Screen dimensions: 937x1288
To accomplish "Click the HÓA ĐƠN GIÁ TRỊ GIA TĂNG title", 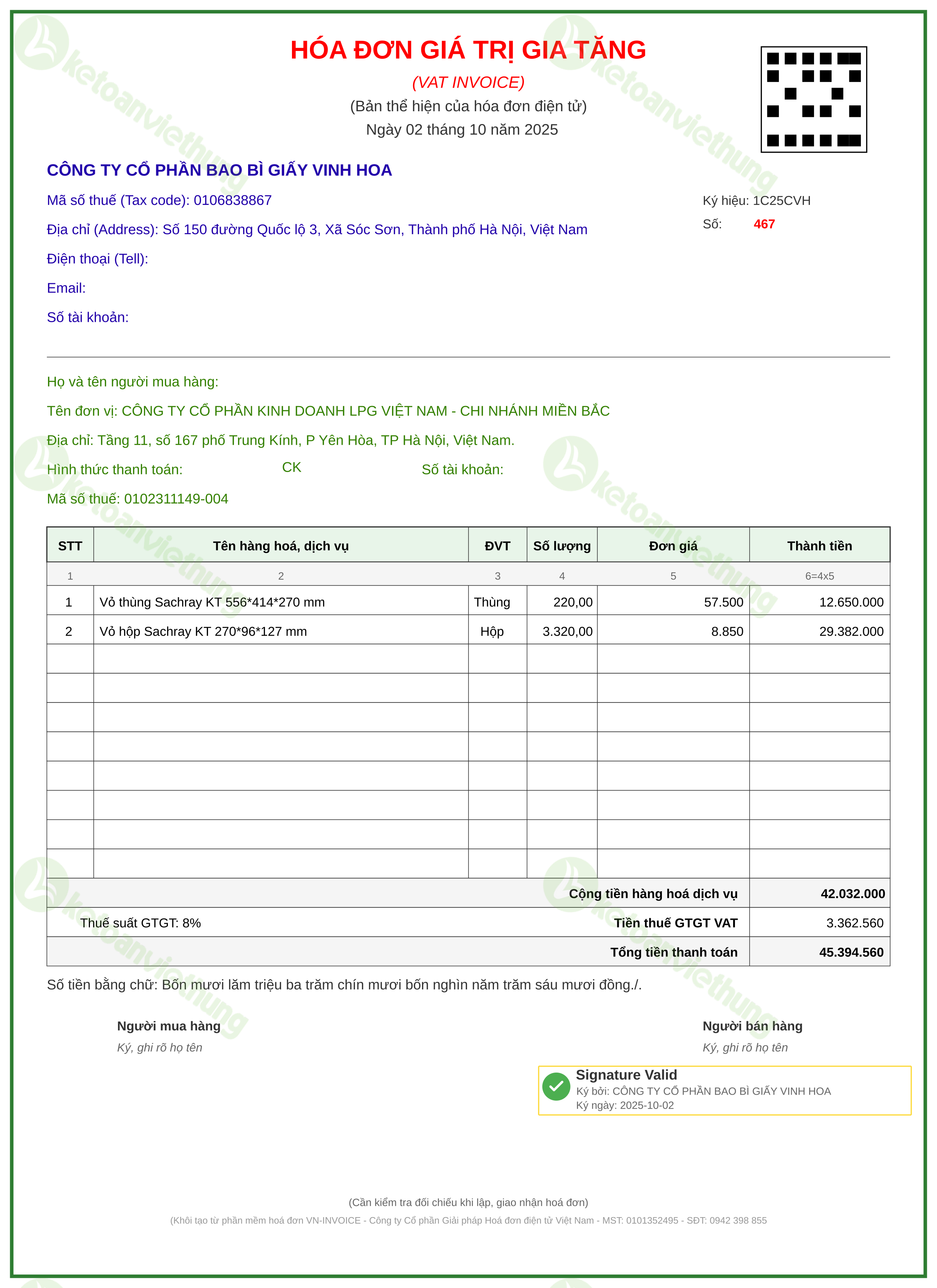I will tap(468, 50).
